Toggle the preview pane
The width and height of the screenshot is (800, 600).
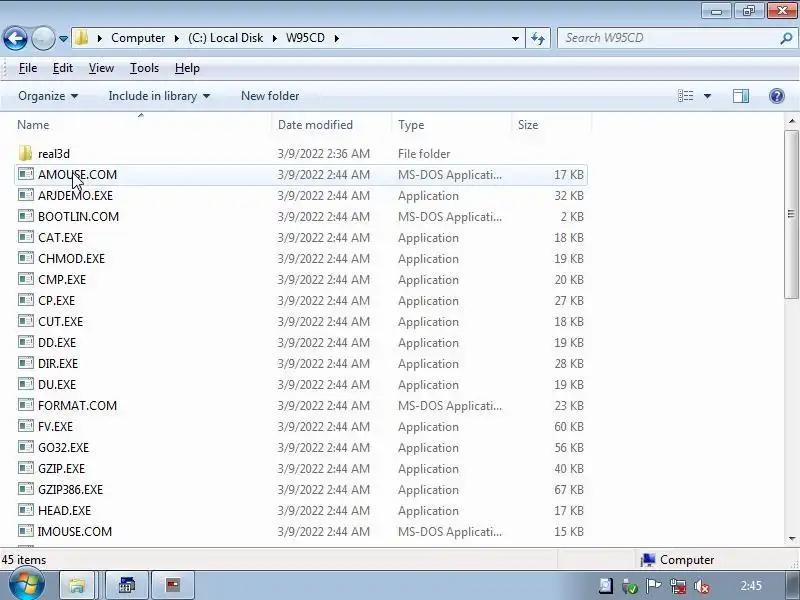(x=741, y=96)
